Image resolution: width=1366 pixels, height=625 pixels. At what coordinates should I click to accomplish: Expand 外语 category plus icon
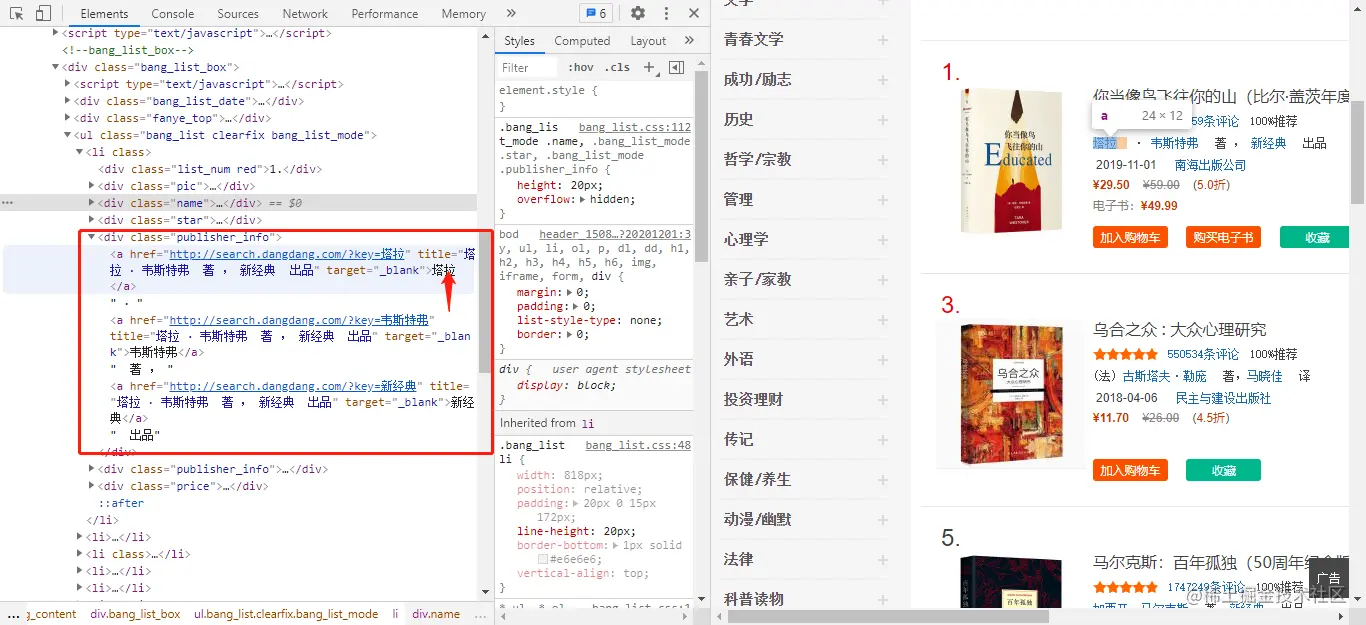[883, 360]
